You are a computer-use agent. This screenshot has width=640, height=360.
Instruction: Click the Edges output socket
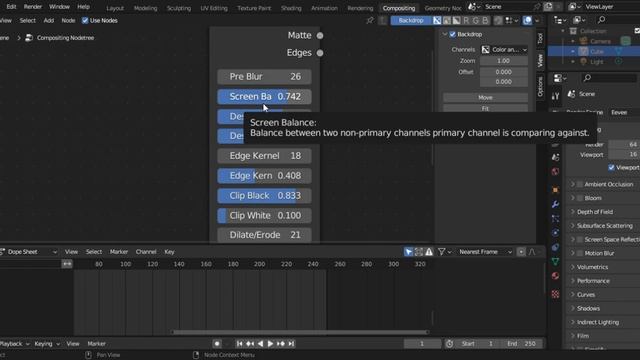(320, 53)
